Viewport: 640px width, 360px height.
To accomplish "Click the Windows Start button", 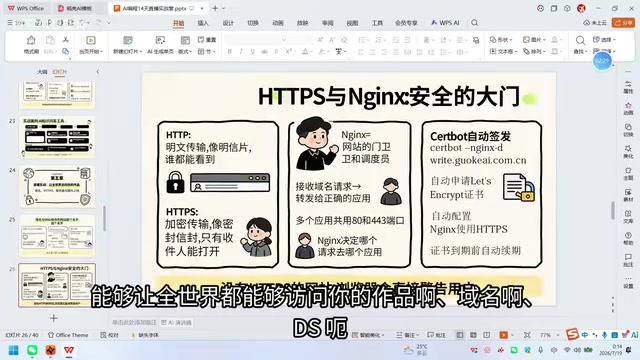I will tap(13, 351).
